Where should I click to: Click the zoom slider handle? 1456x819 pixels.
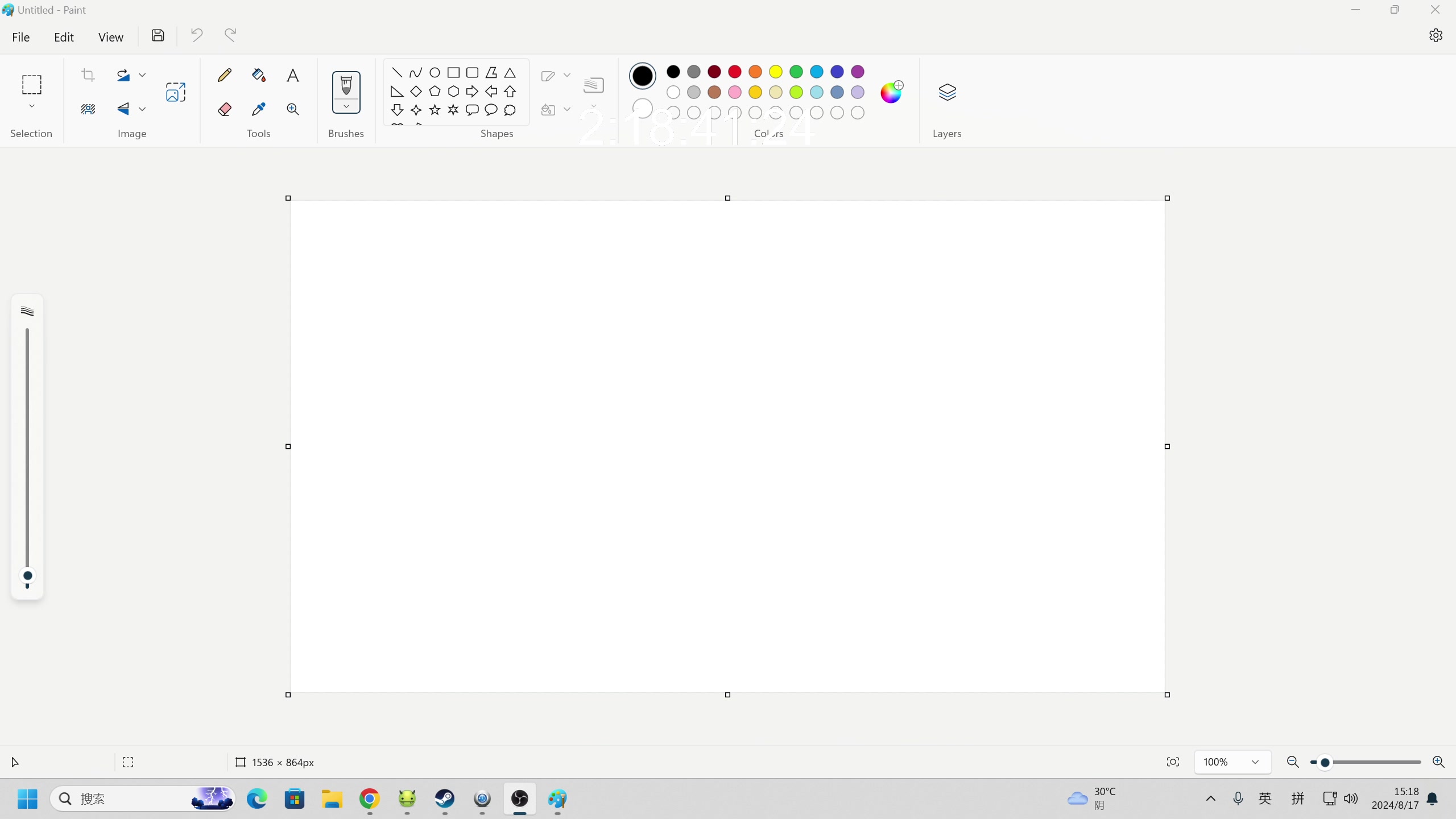click(x=1325, y=763)
